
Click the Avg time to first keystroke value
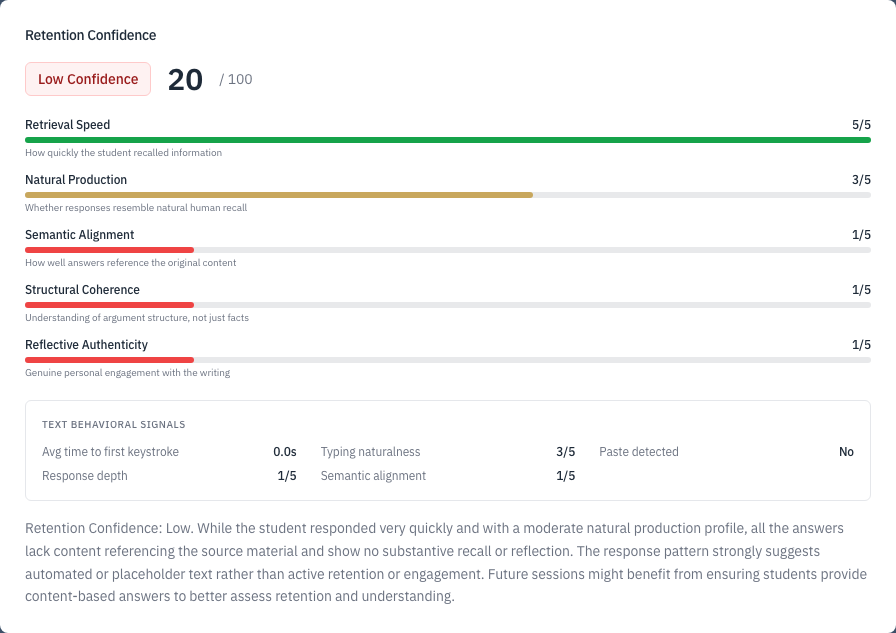pyautogui.click(x=285, y=451)
